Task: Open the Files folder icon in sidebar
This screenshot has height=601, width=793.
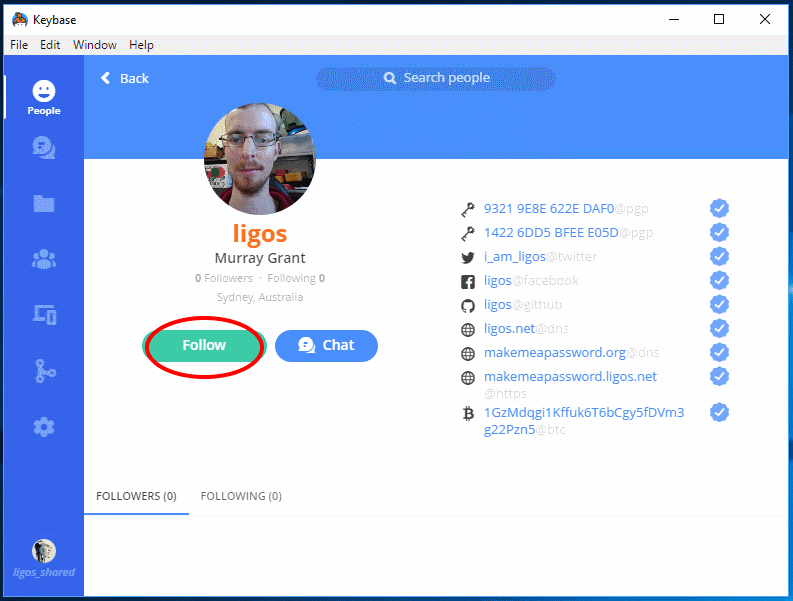Action: pos(44,203)
